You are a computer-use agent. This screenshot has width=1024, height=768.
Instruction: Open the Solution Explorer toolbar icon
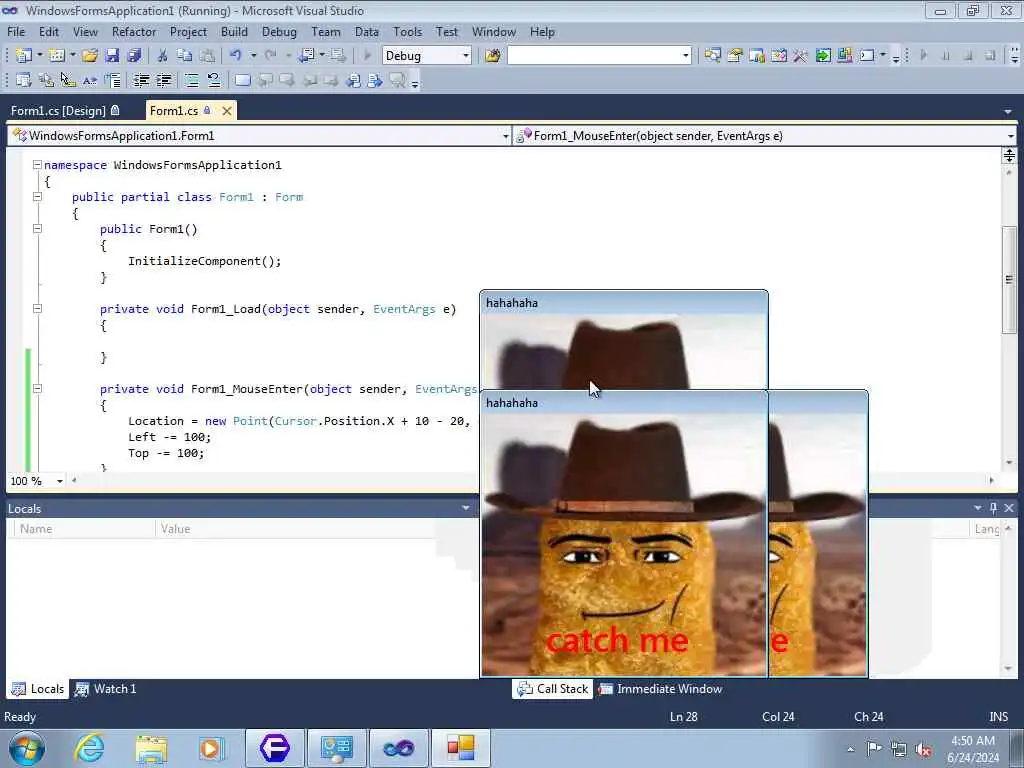[x=712, y=56]
